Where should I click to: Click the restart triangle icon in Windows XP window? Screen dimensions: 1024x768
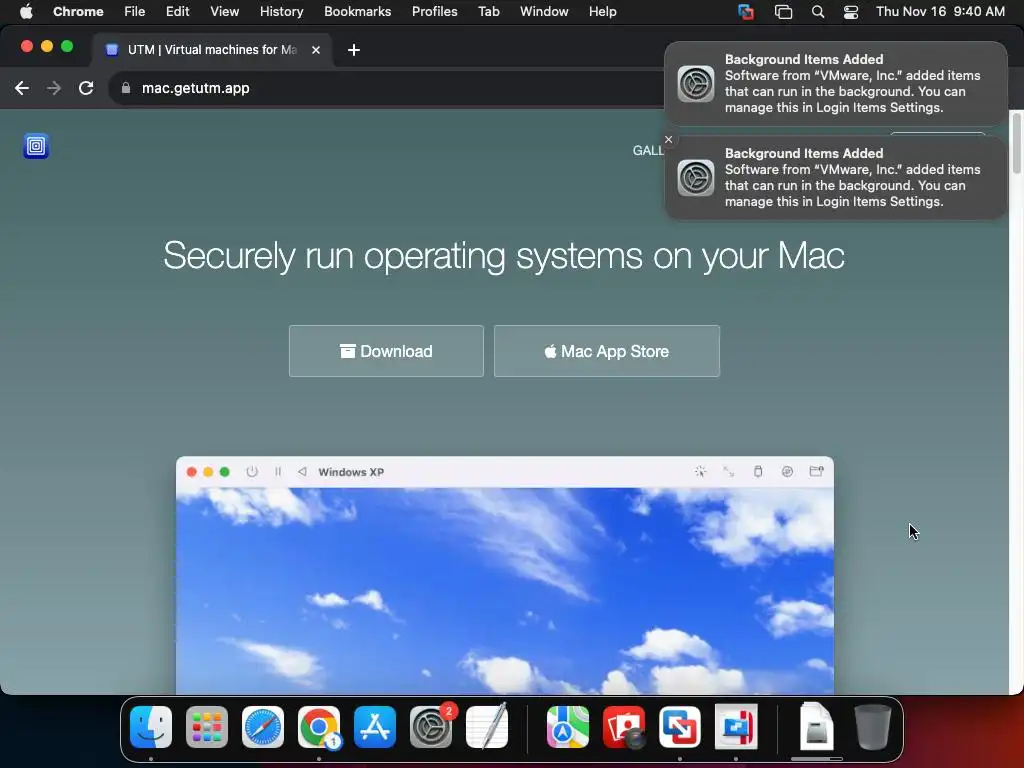click(x=302, y=472)
